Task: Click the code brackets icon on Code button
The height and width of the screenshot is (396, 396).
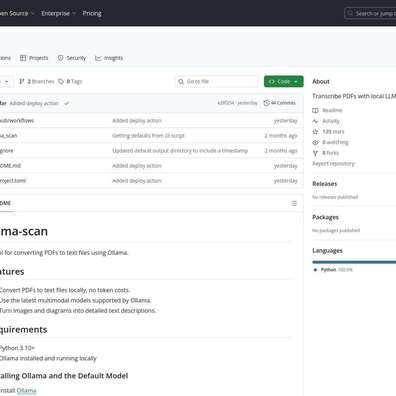Action: coord(271,81)
